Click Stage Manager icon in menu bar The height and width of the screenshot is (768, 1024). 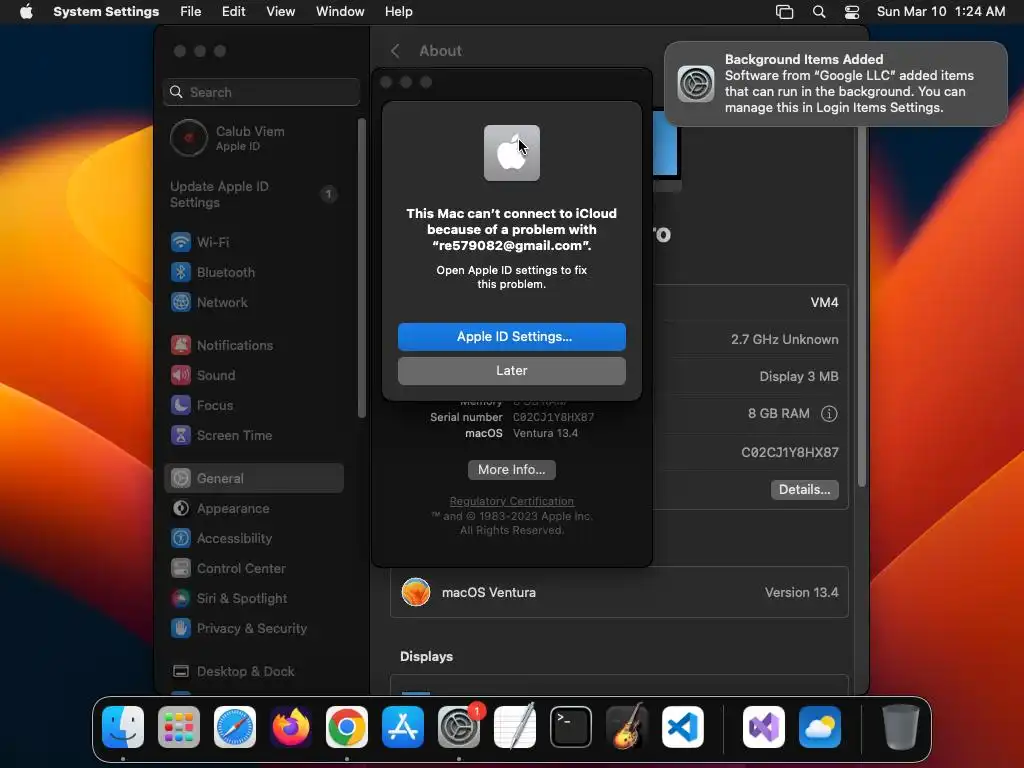784,12
